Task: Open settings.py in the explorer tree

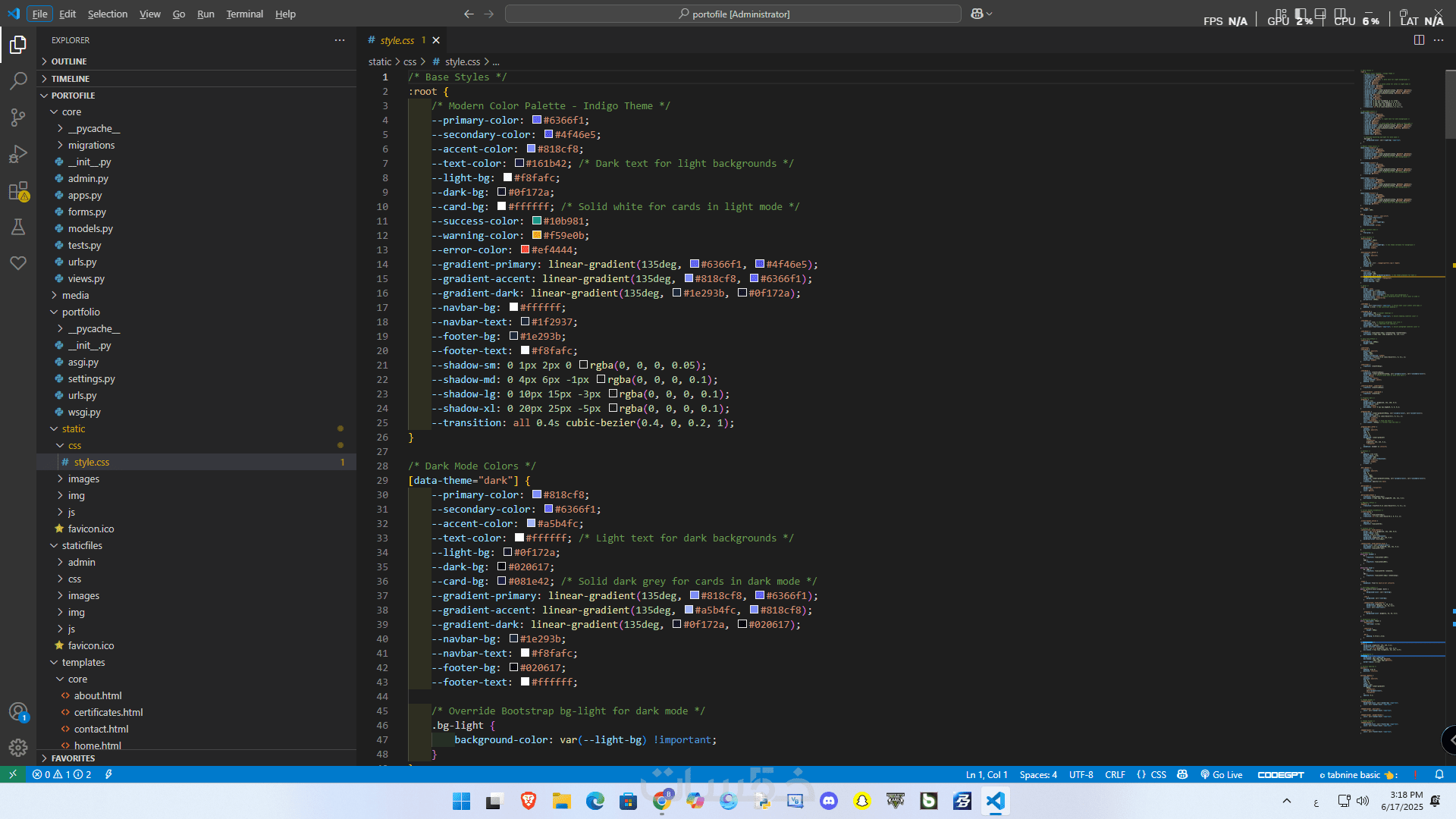Action: (x=91, y=378)
